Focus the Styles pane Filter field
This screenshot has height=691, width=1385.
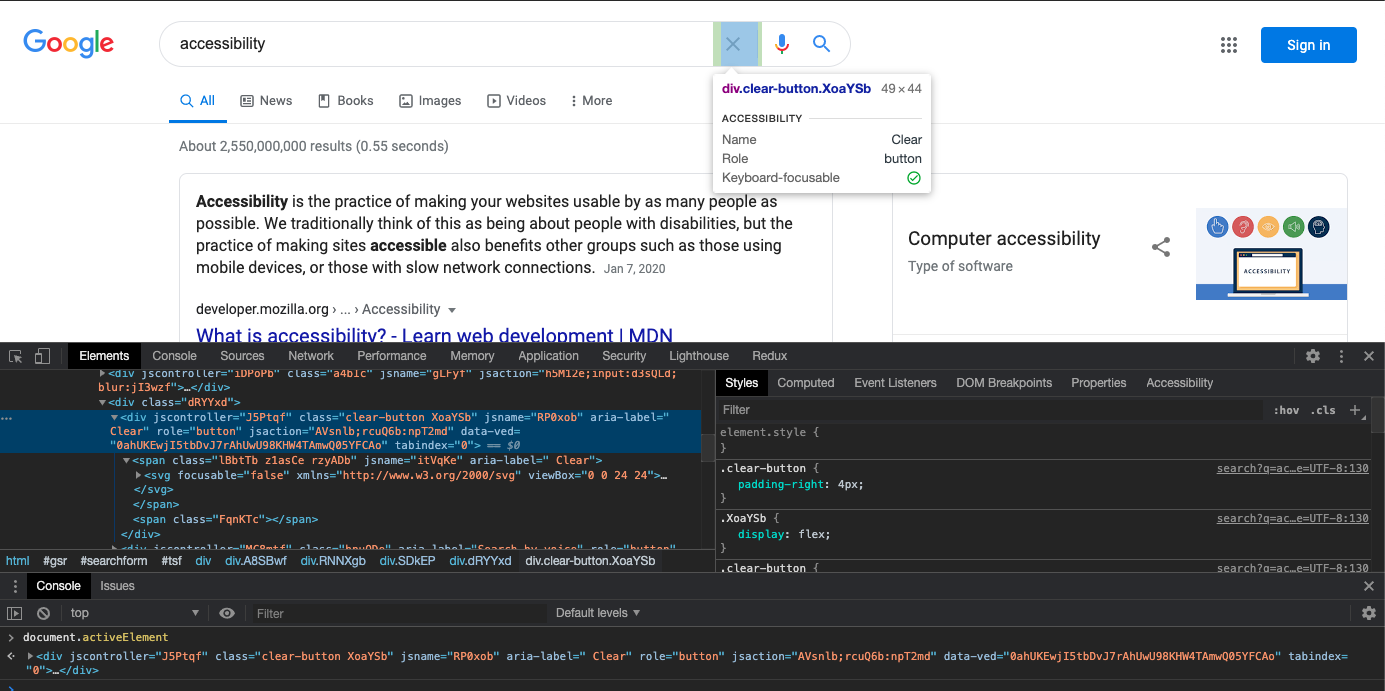990,410
